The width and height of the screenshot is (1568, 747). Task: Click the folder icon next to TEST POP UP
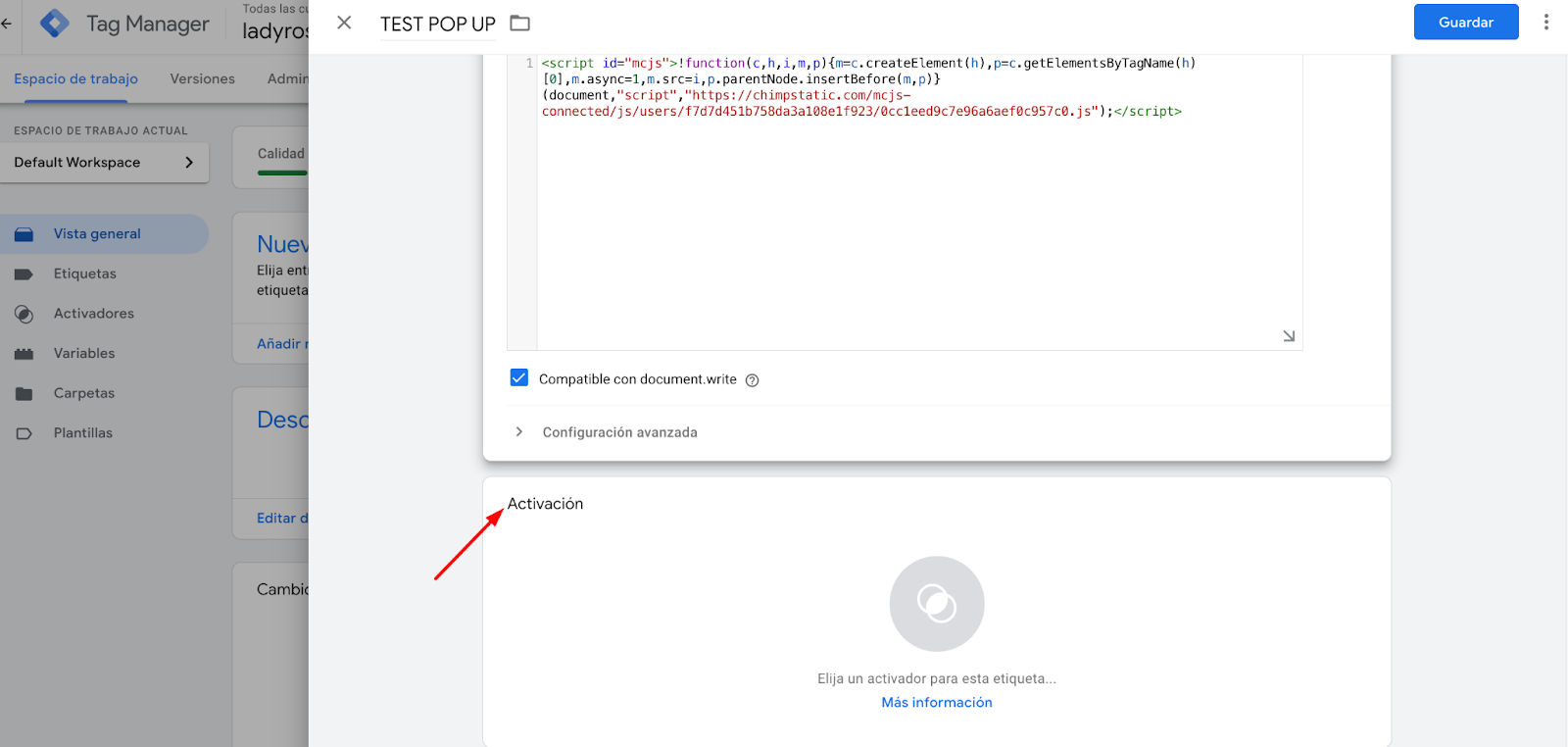coord(519,23)
